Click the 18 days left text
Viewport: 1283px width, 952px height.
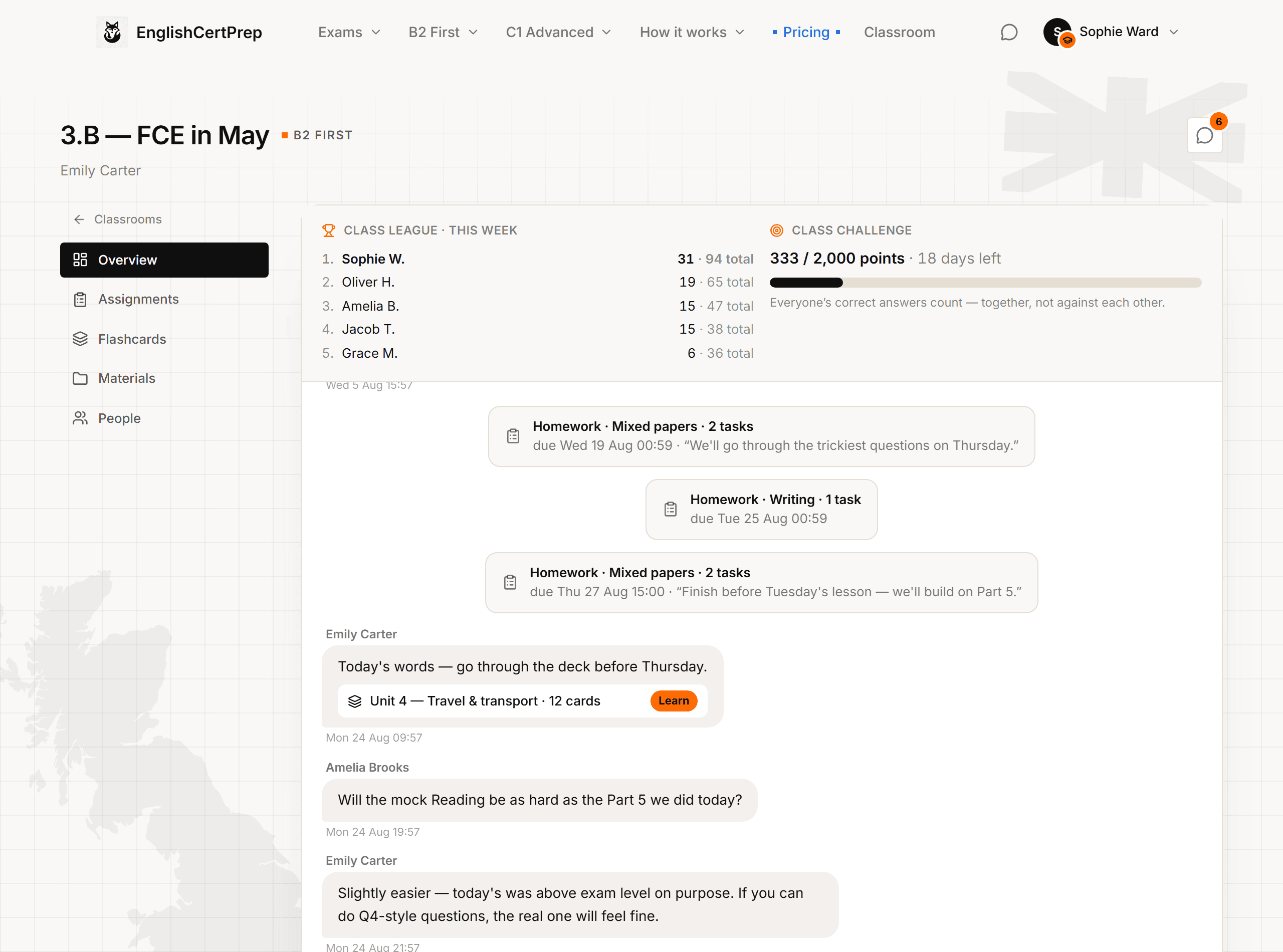point(959,259)
